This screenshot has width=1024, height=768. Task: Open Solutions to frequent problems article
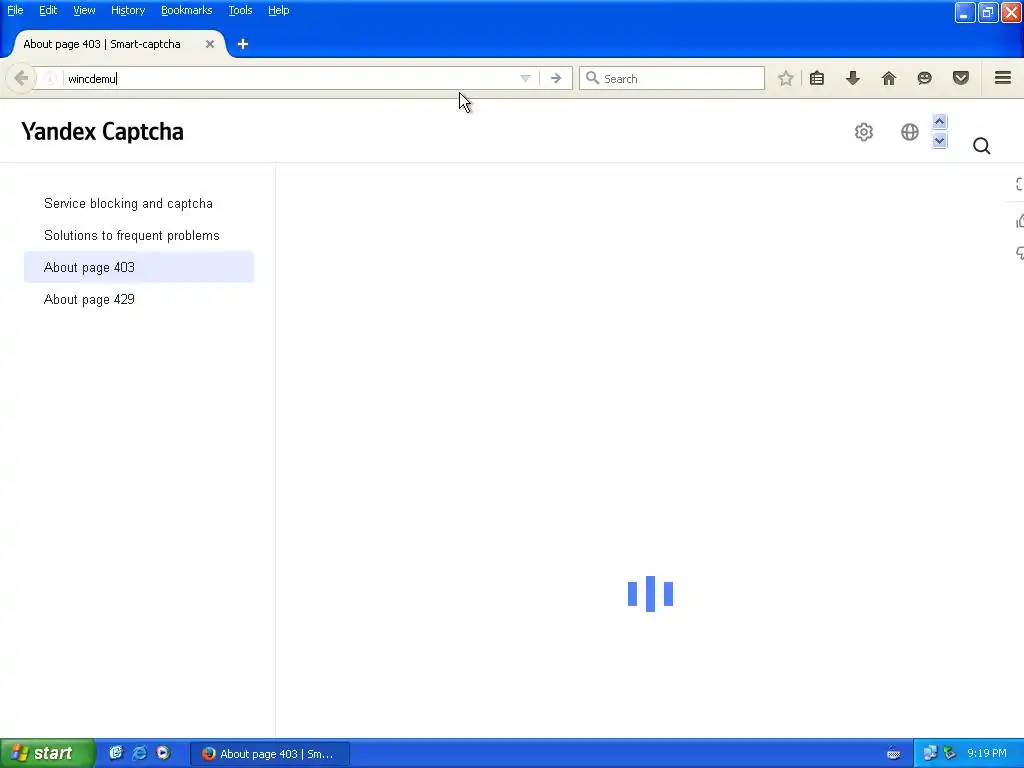tap(131, 235)
